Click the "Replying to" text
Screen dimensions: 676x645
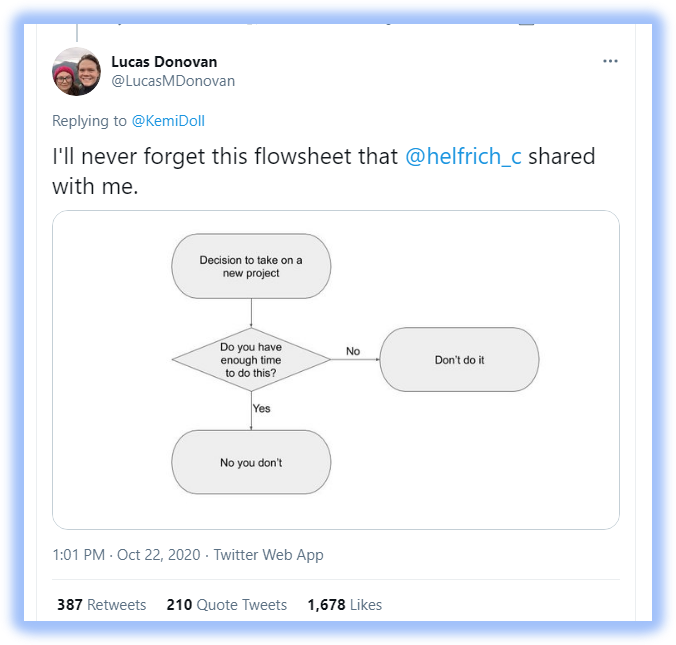click(90, 121)
